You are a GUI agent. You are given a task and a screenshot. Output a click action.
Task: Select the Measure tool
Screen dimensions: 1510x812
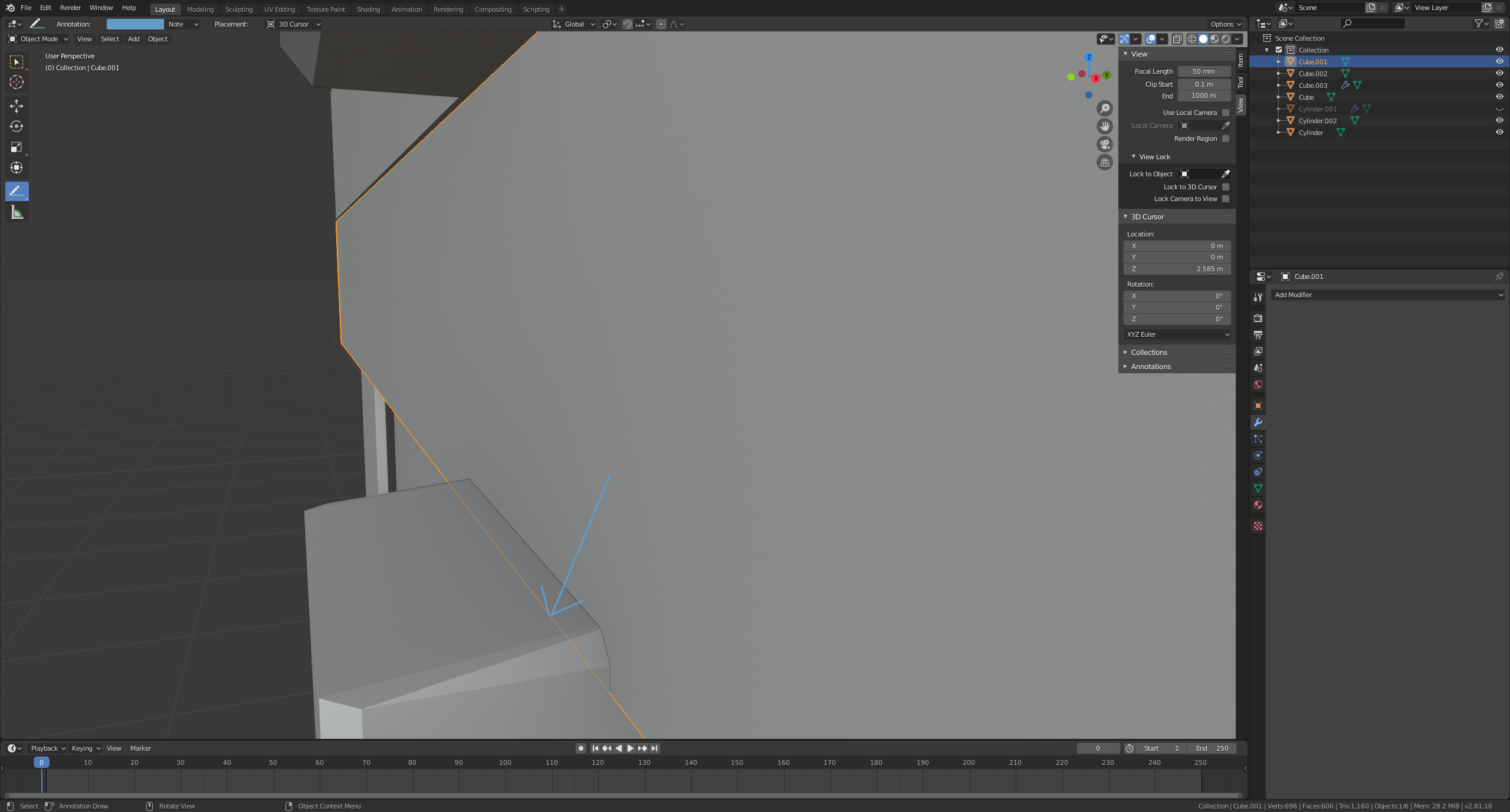pyautogui.click(x=17, y=212)
